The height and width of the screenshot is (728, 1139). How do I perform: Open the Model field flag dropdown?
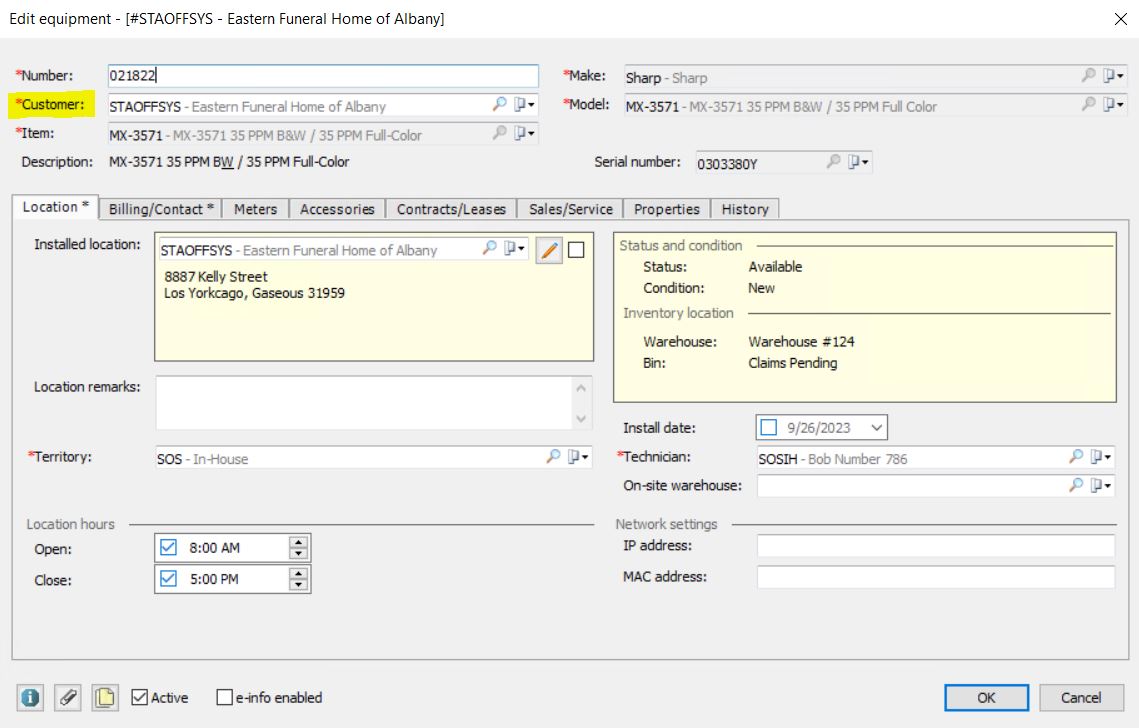tap(1114, 105)
